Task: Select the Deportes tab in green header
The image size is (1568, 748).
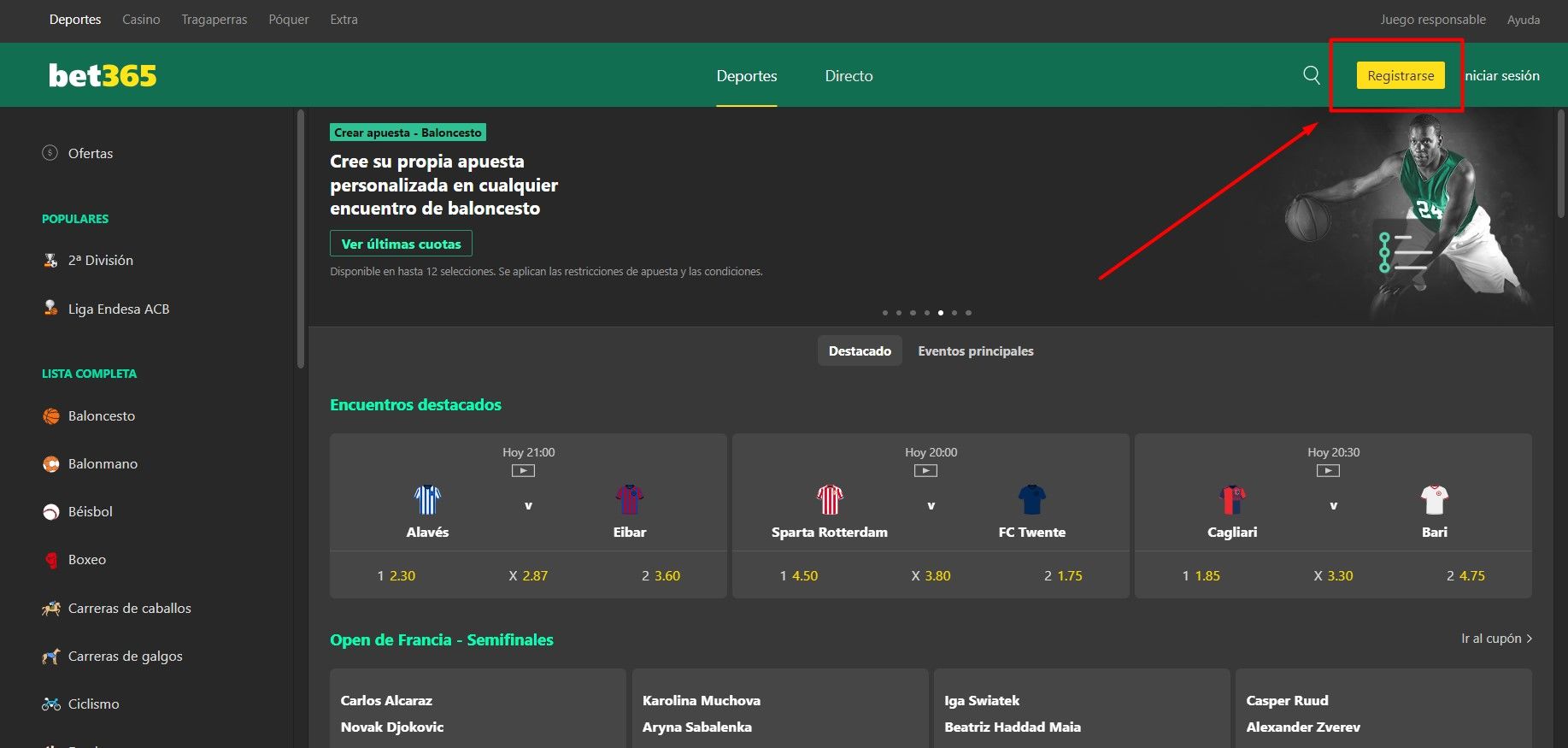Action: tap(747, 75)
